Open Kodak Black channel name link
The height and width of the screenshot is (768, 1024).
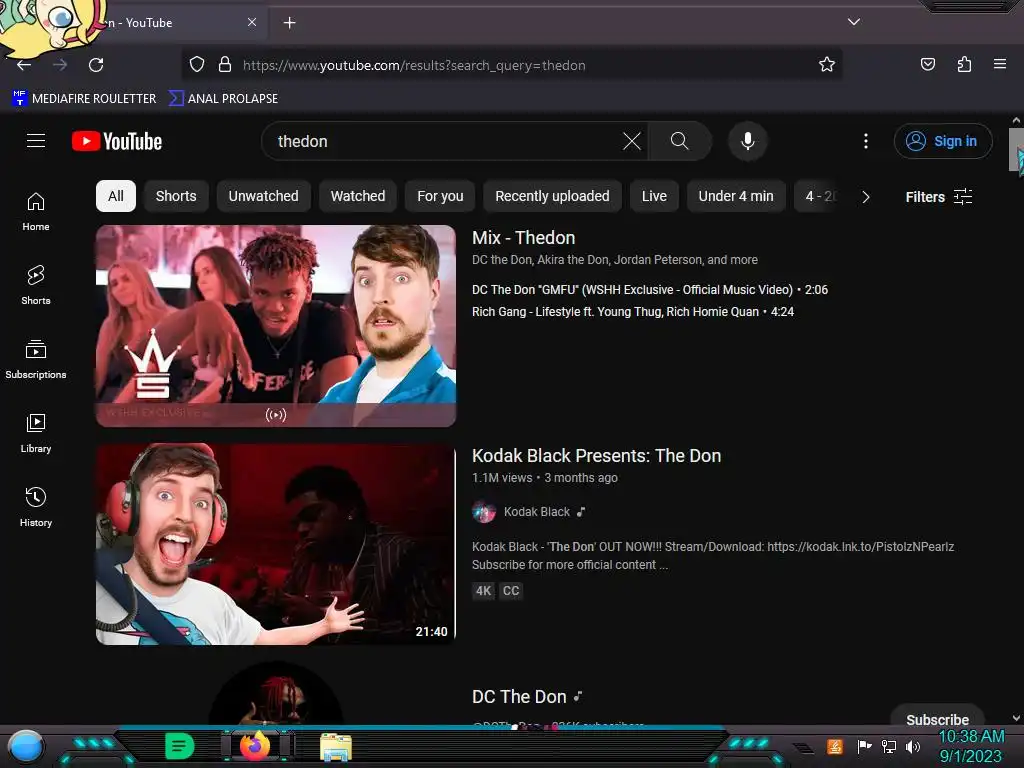tap(536, 512)
